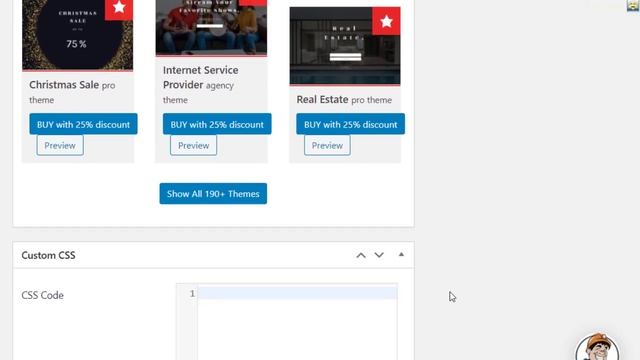Click the star badge on Christmas Sale thumbnail

coord(119,9)
